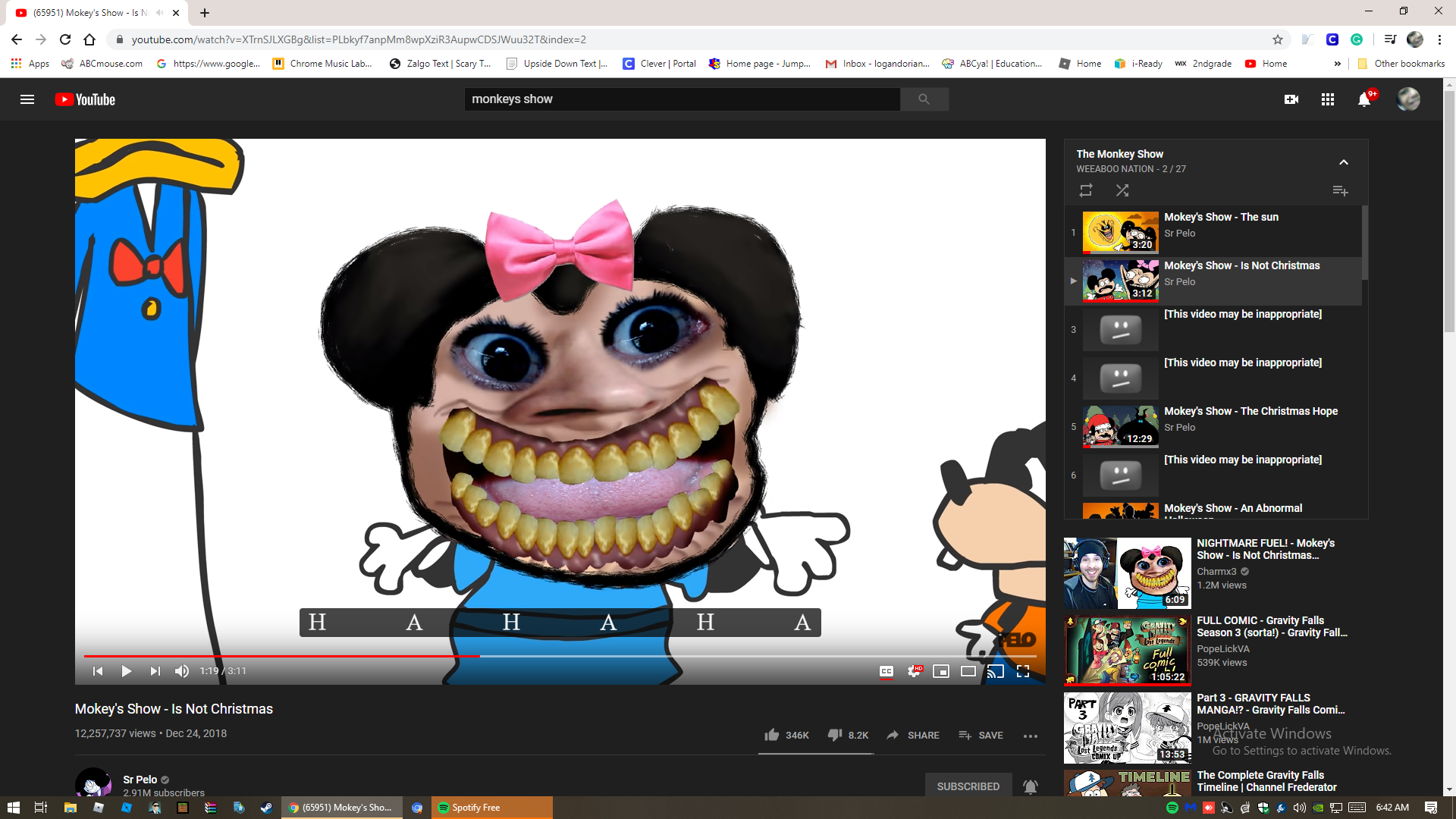This screenshot has width=1456, height=819.
Task: Click the SHARE button
Action: (x=912, y=736)
